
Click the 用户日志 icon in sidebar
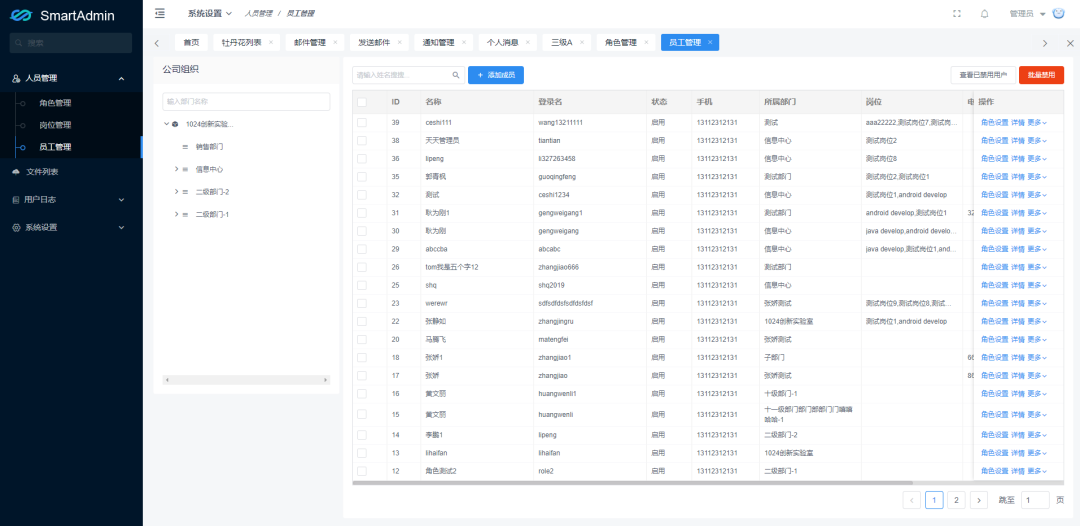17,200
